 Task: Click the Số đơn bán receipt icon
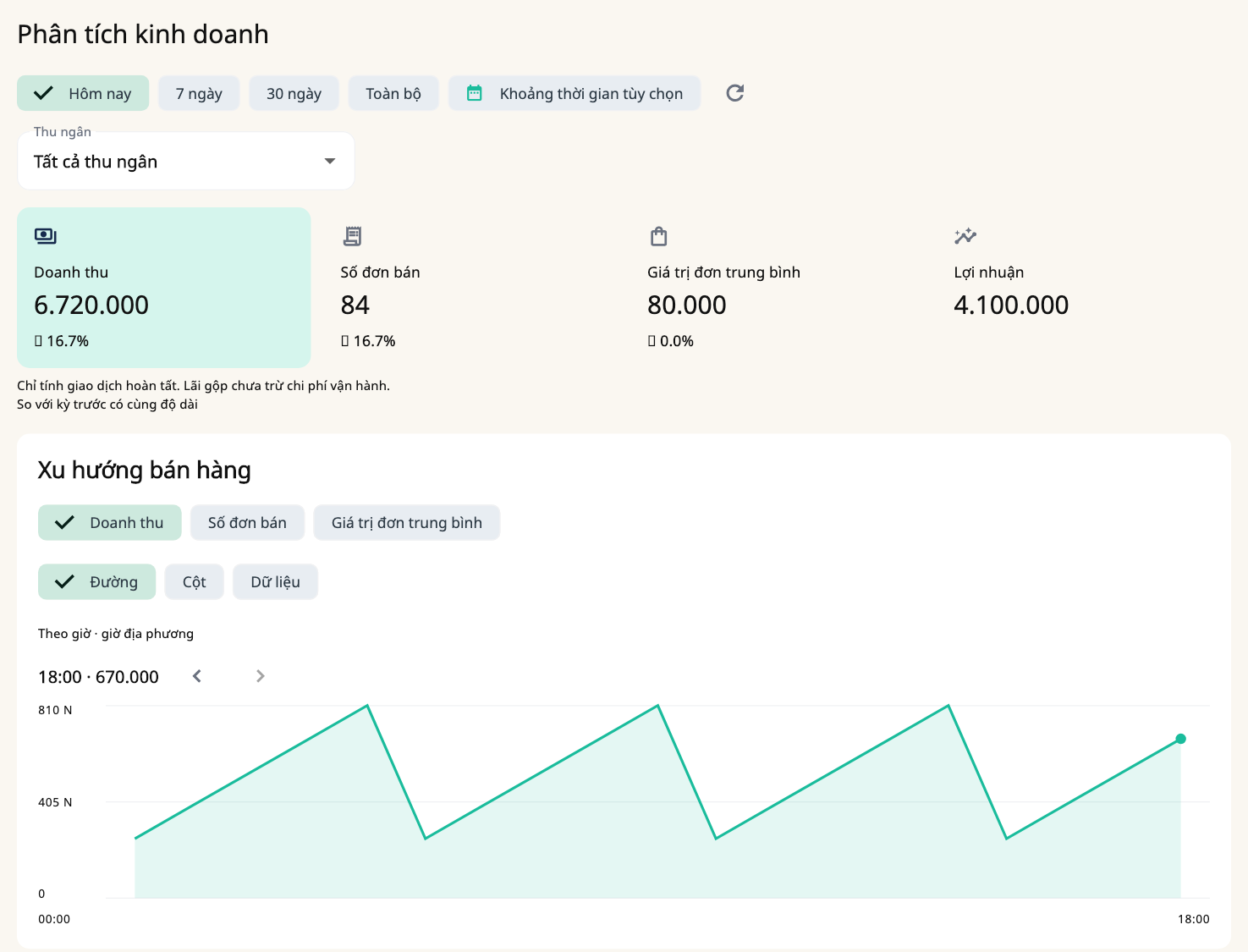coord(352,236)
